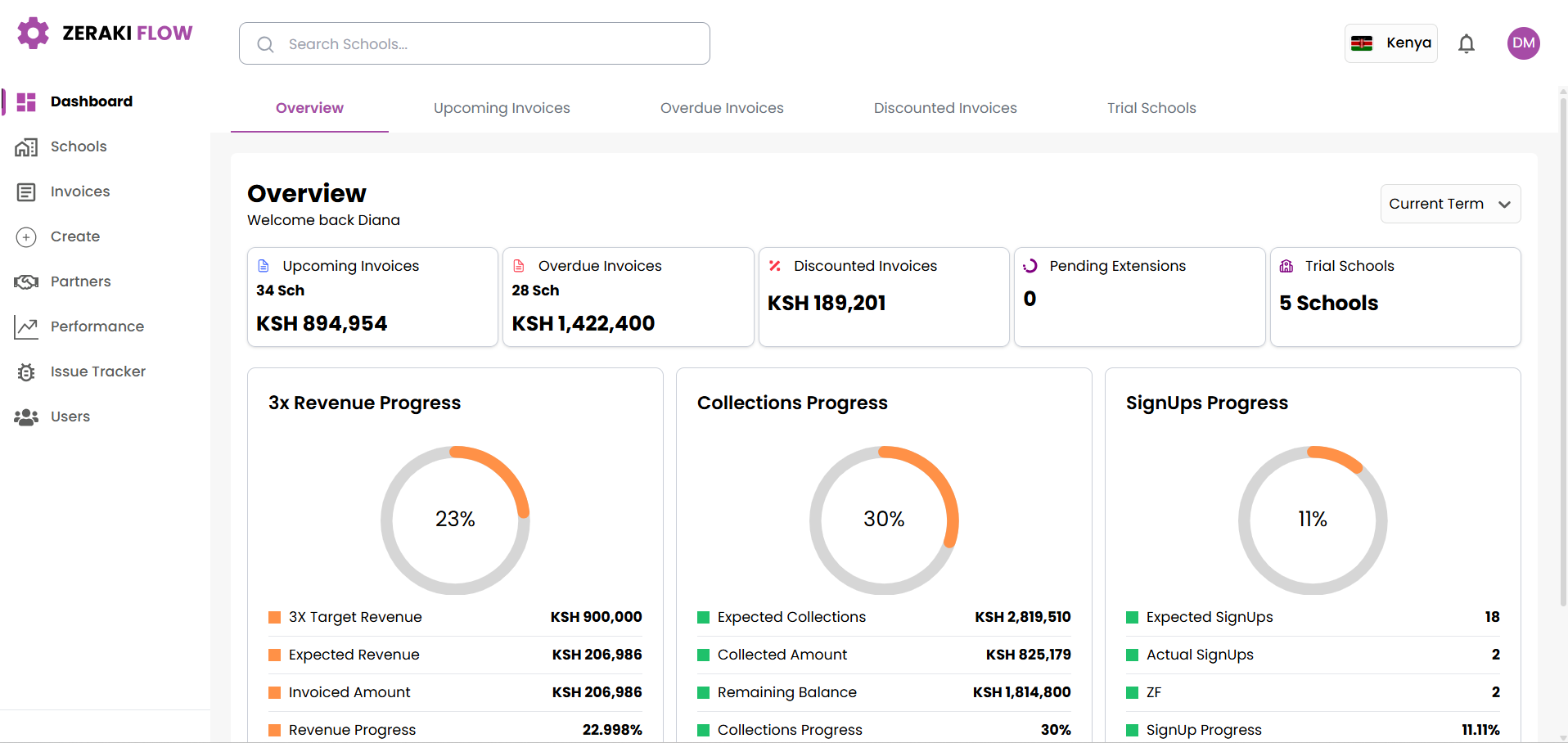Click the 23% revenue progress ring
The height and width of the screenshot is (743, 1568).
pyautogui.click(x=455, y=520)
